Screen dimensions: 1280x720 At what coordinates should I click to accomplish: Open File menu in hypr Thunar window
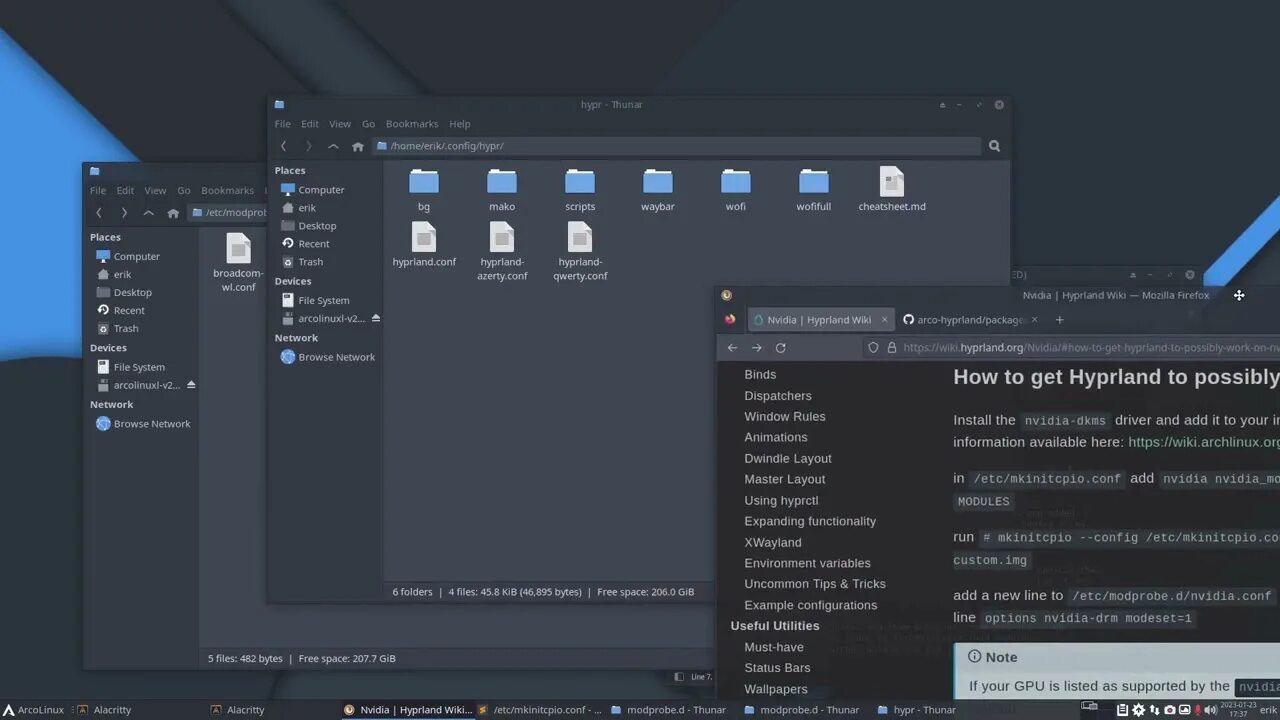(283, 124)
